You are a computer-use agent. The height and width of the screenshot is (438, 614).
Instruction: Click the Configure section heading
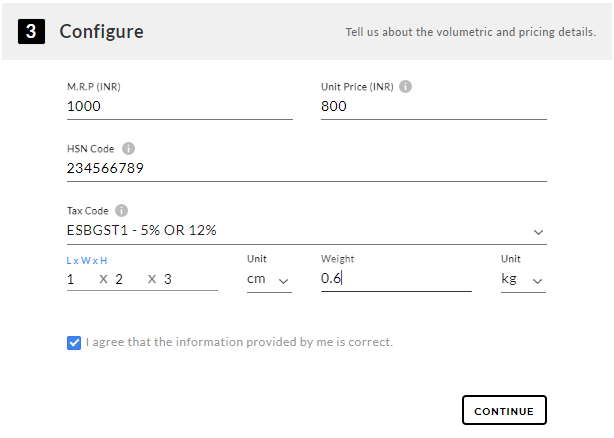click(x=101, y=32)
